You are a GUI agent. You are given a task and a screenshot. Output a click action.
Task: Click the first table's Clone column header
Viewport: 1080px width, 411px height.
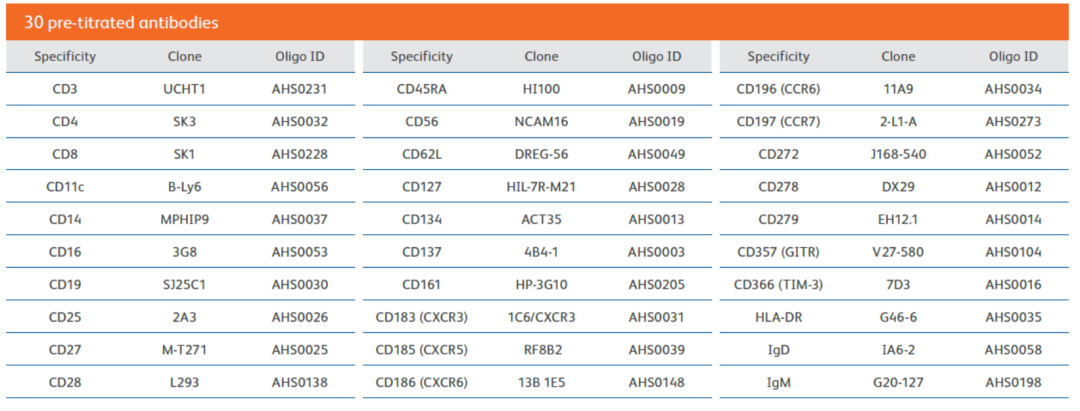pos(185,57)
